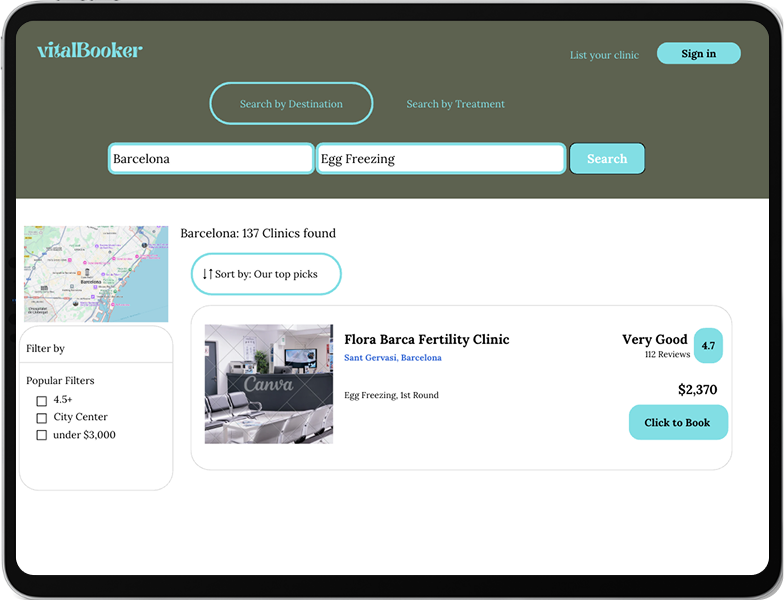Click the vitalBooker logo
Viewport: 784px width, 600px height.
pyautogui.click(x=89, y=50)
